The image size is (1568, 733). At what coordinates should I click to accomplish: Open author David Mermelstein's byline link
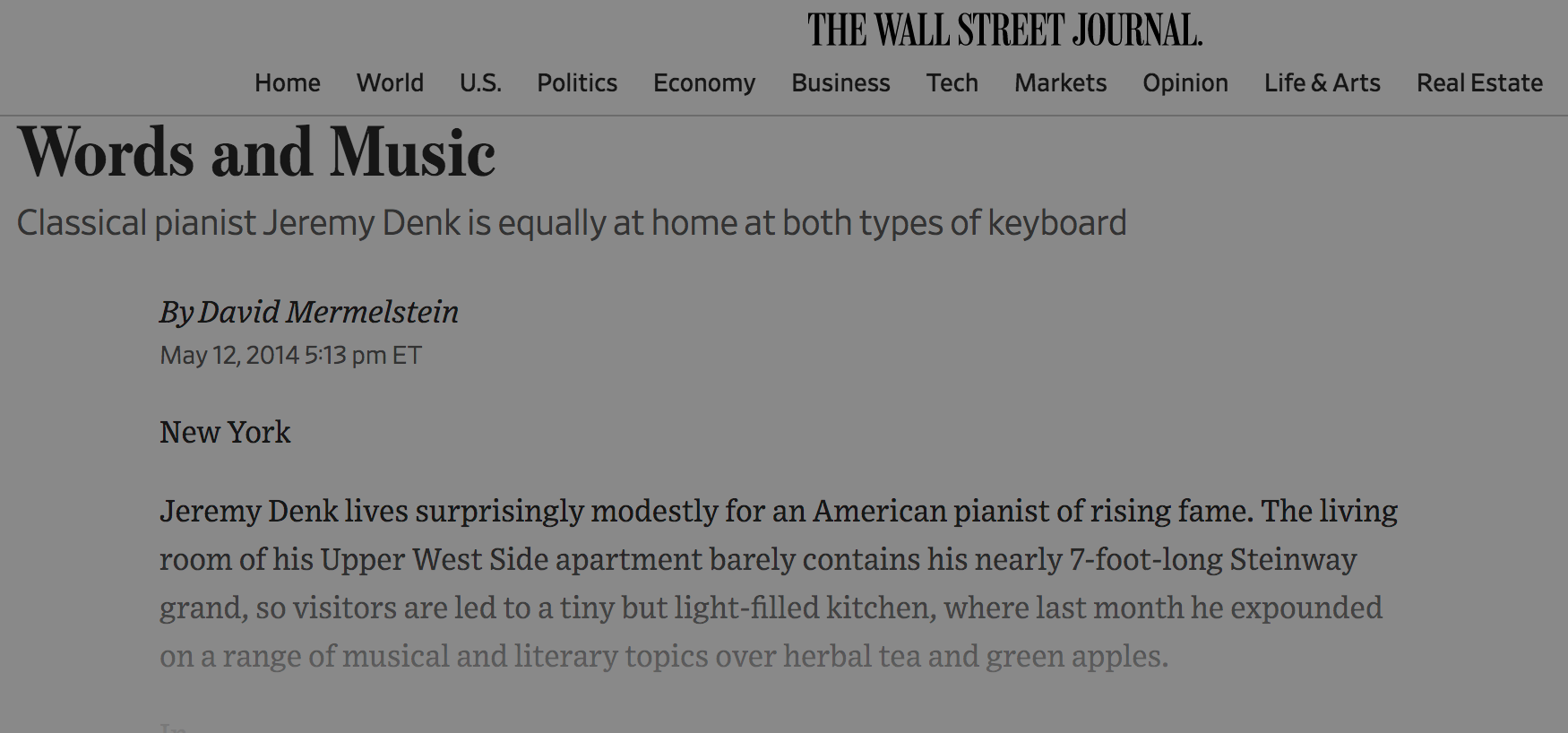pos(328,312)
